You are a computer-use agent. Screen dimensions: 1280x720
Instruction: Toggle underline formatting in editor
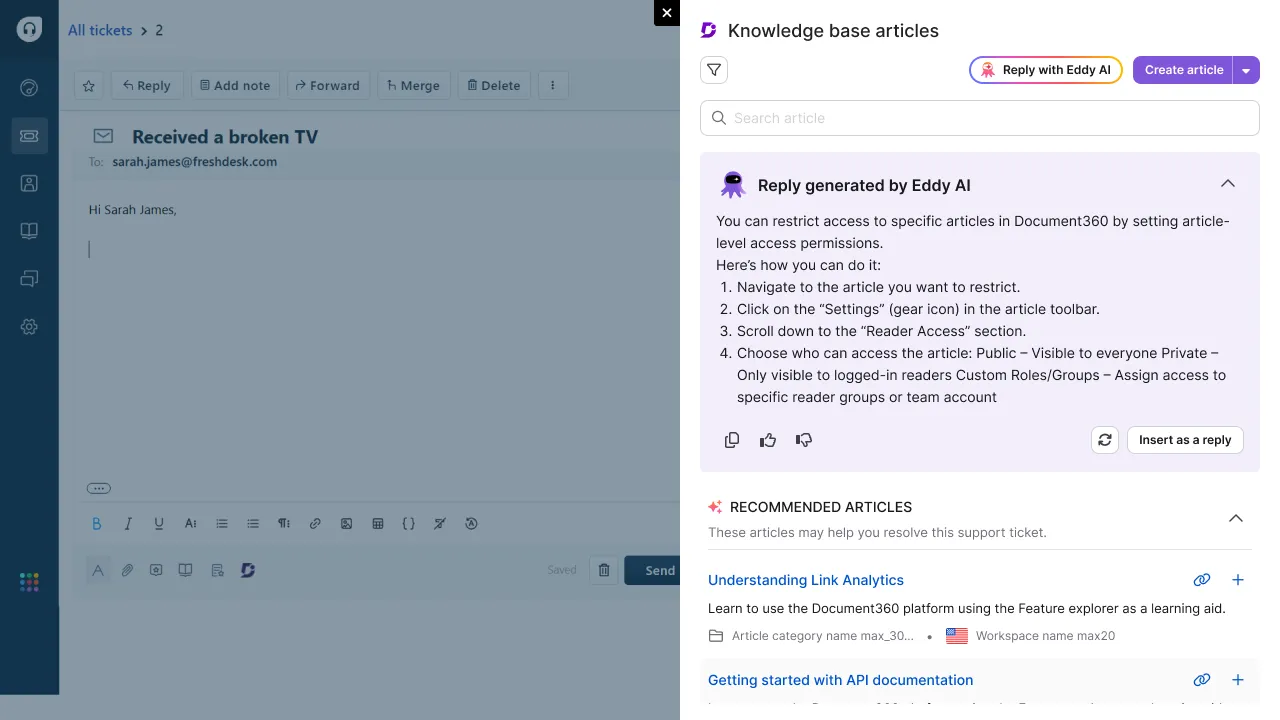pos(159,523)
